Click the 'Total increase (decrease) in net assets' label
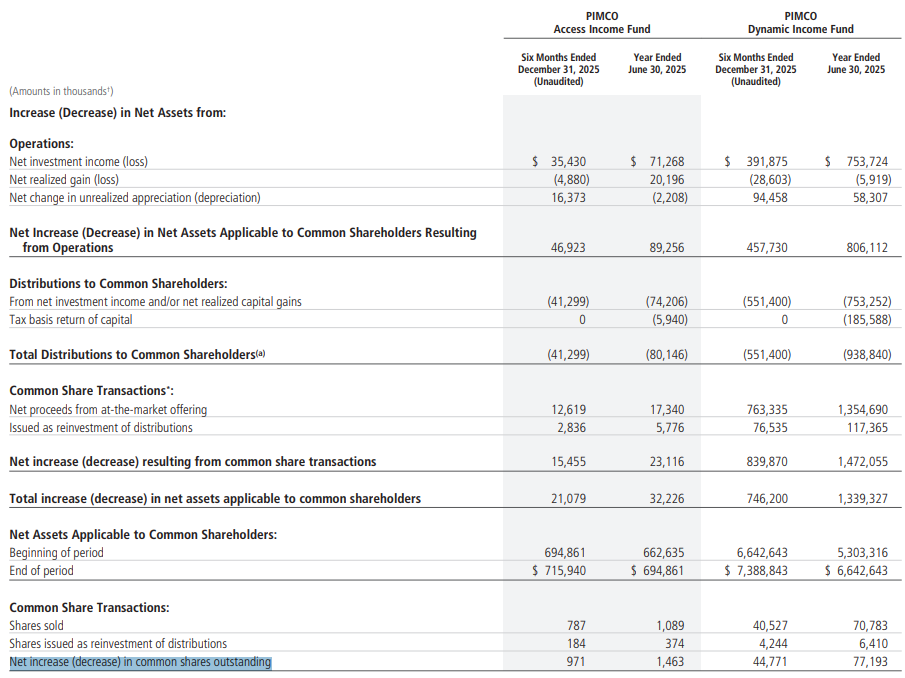 215,499
